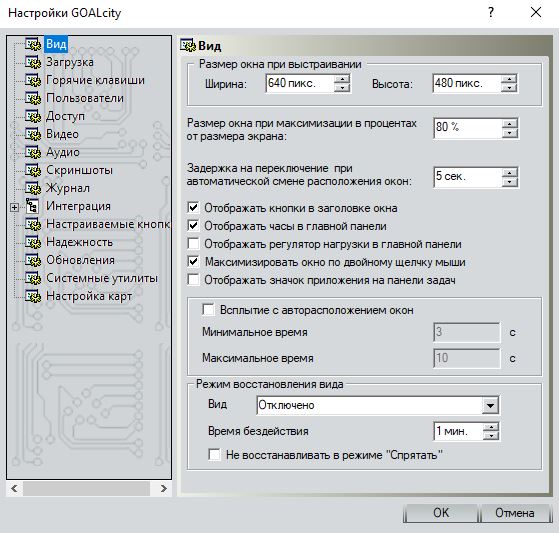Viewport: 559px width, 533px height.
Task: Open the Настраиваемые кнопки settings page
Action: pyautogui.click(x=108, y=224)
